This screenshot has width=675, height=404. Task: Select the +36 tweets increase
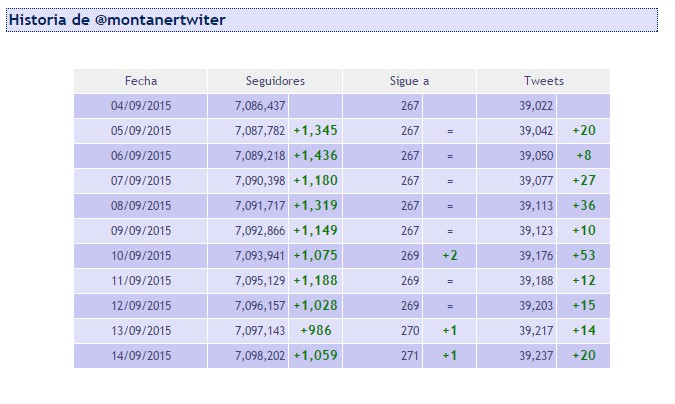pos(583,206)
